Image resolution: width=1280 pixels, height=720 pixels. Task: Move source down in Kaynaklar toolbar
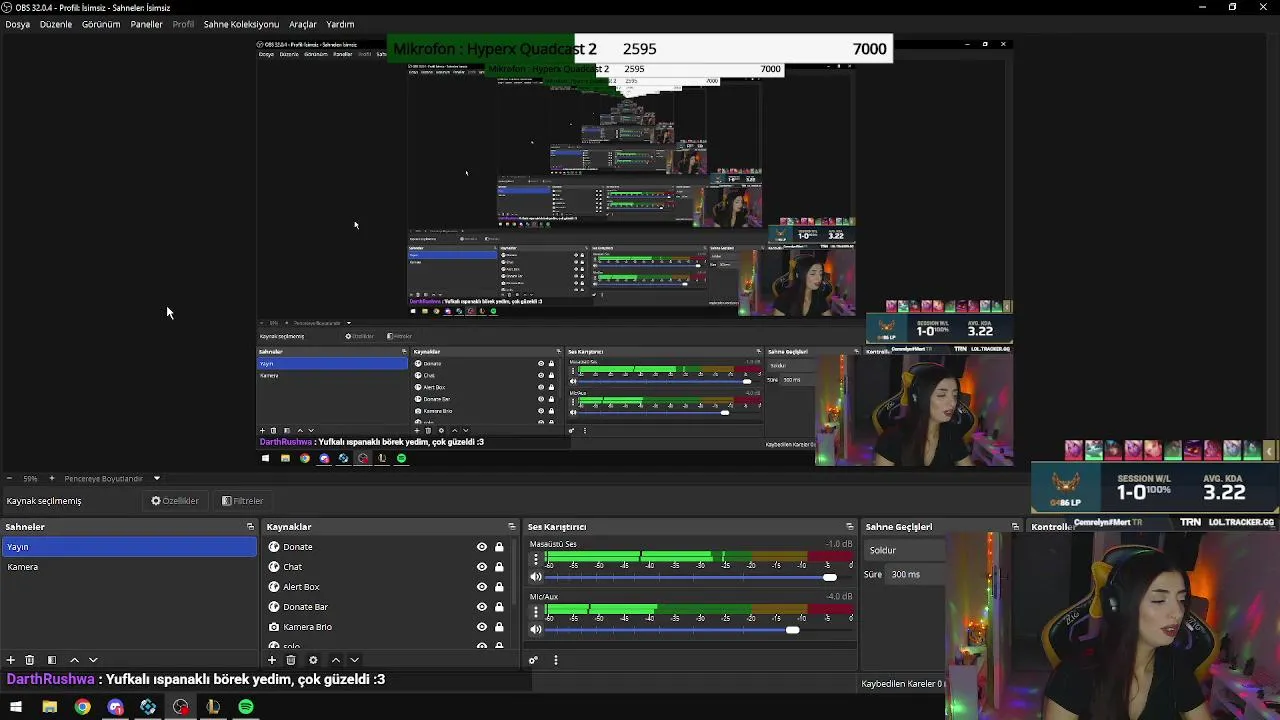coord(354,660)
